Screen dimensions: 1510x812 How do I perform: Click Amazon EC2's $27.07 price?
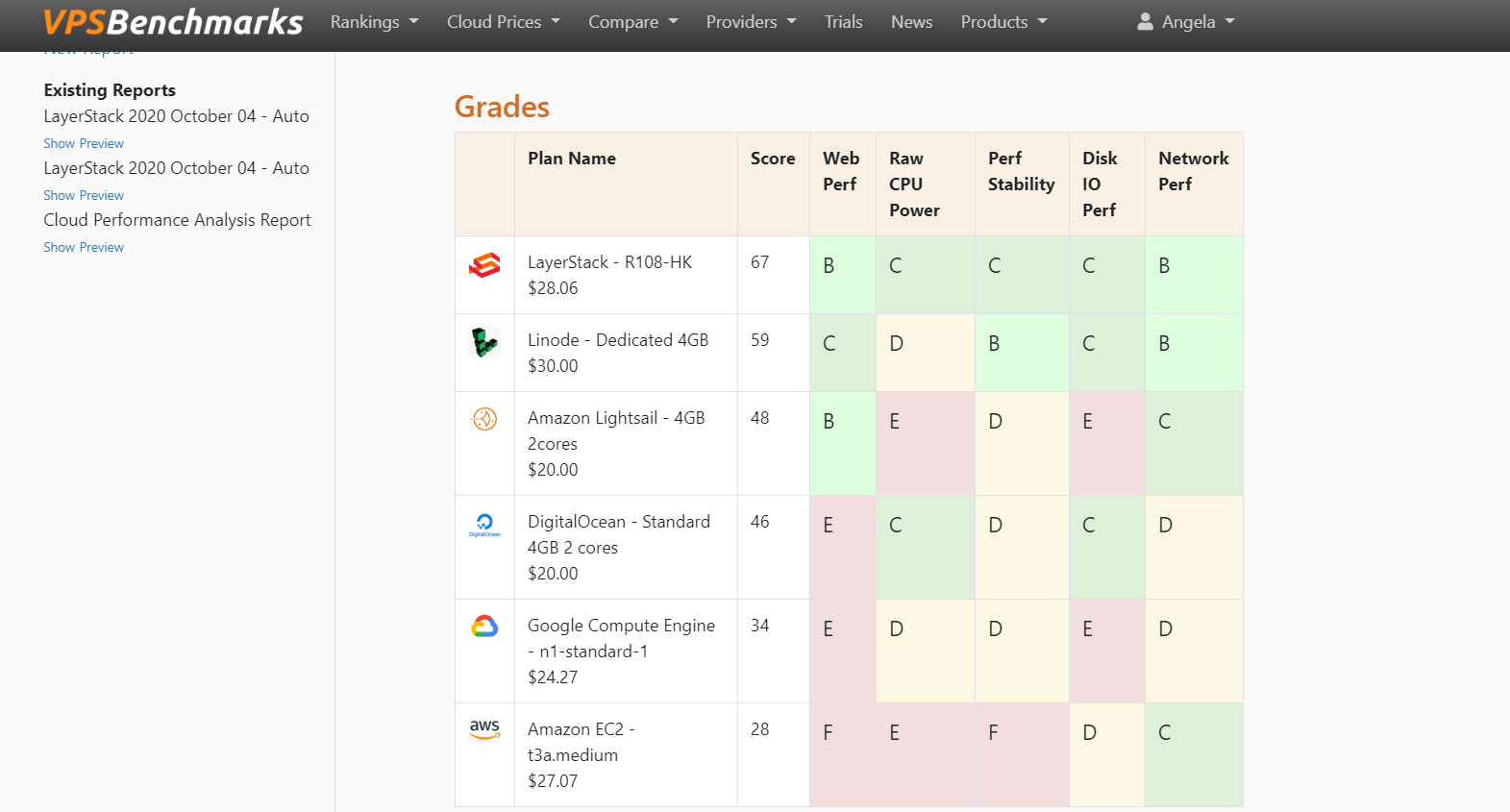(553, 781)
